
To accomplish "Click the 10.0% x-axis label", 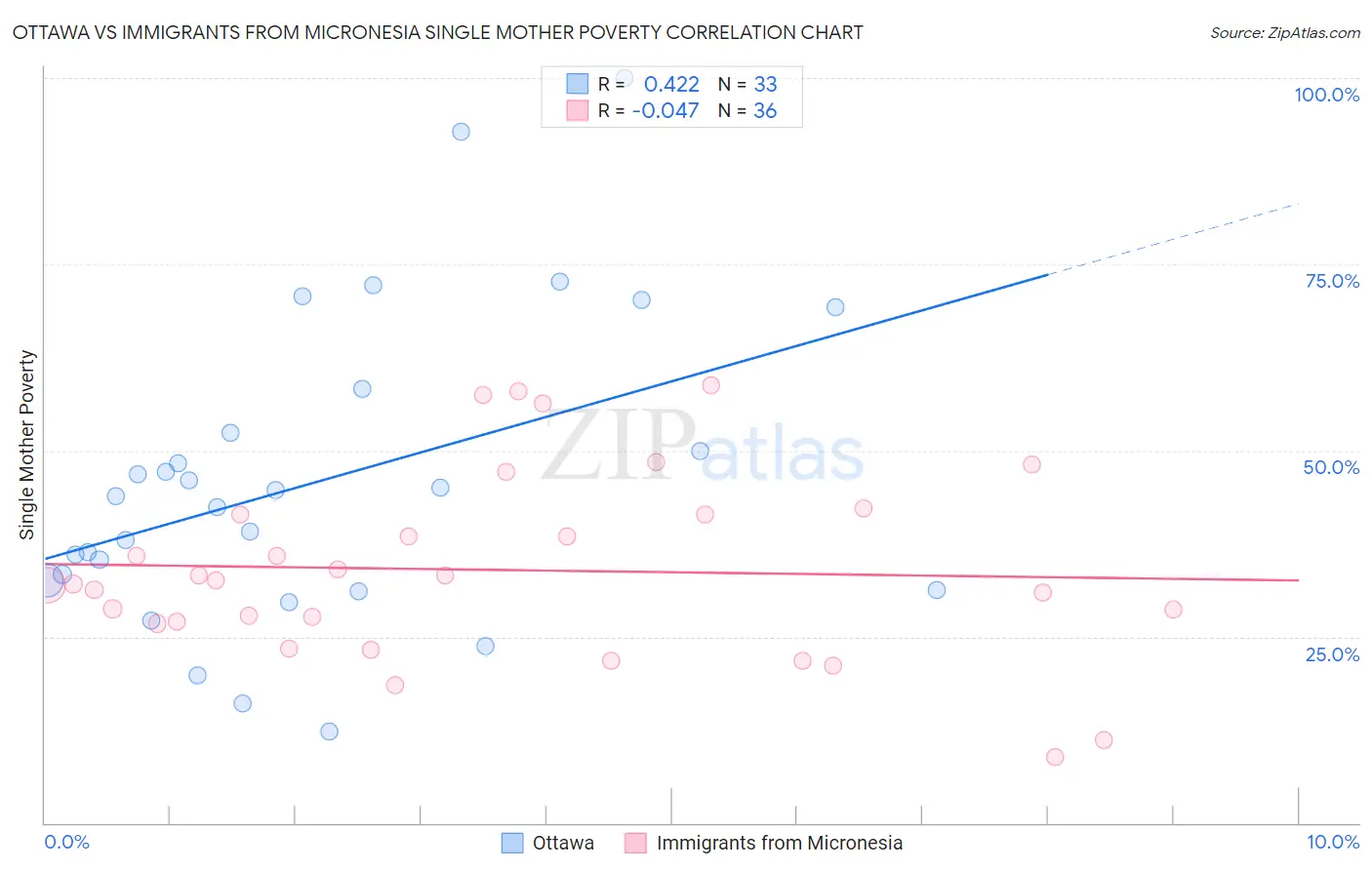I will coord(1333,842).
